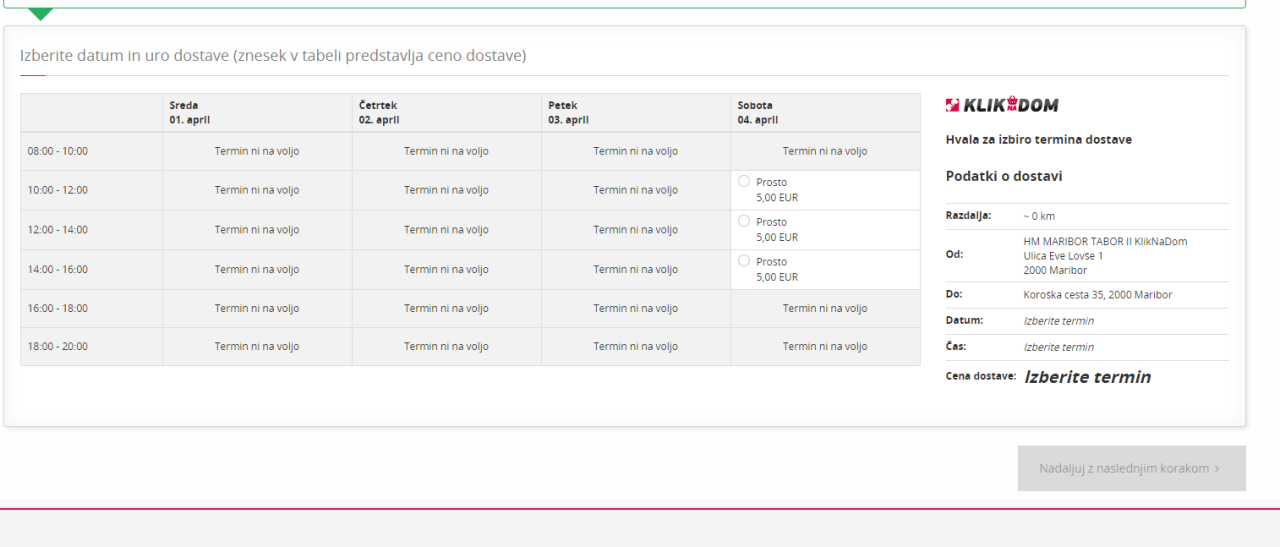The image size is (1280, 547).
Task: Click unavailable Friday 16:00 - 18:00 slot
Action: tap(635, 309)
